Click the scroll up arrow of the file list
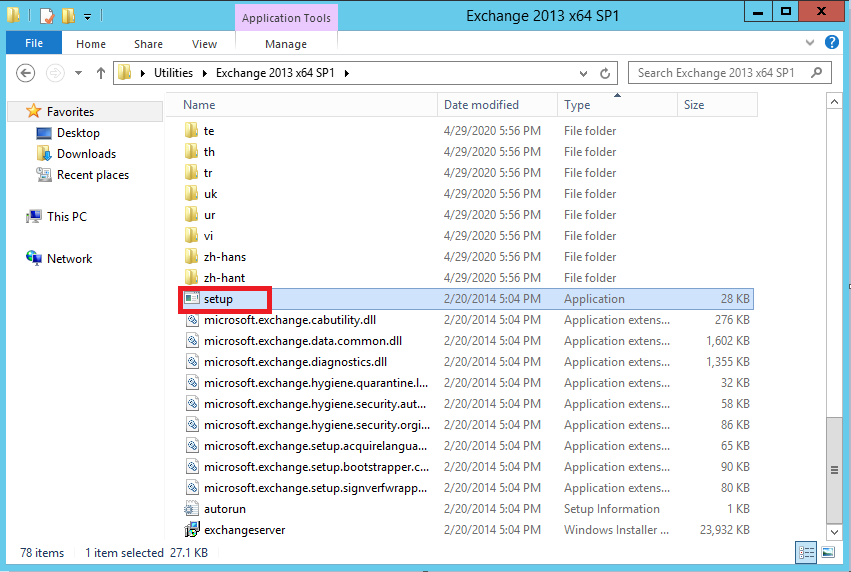Viewport: 851px width, 572px height. click(834, 101)
